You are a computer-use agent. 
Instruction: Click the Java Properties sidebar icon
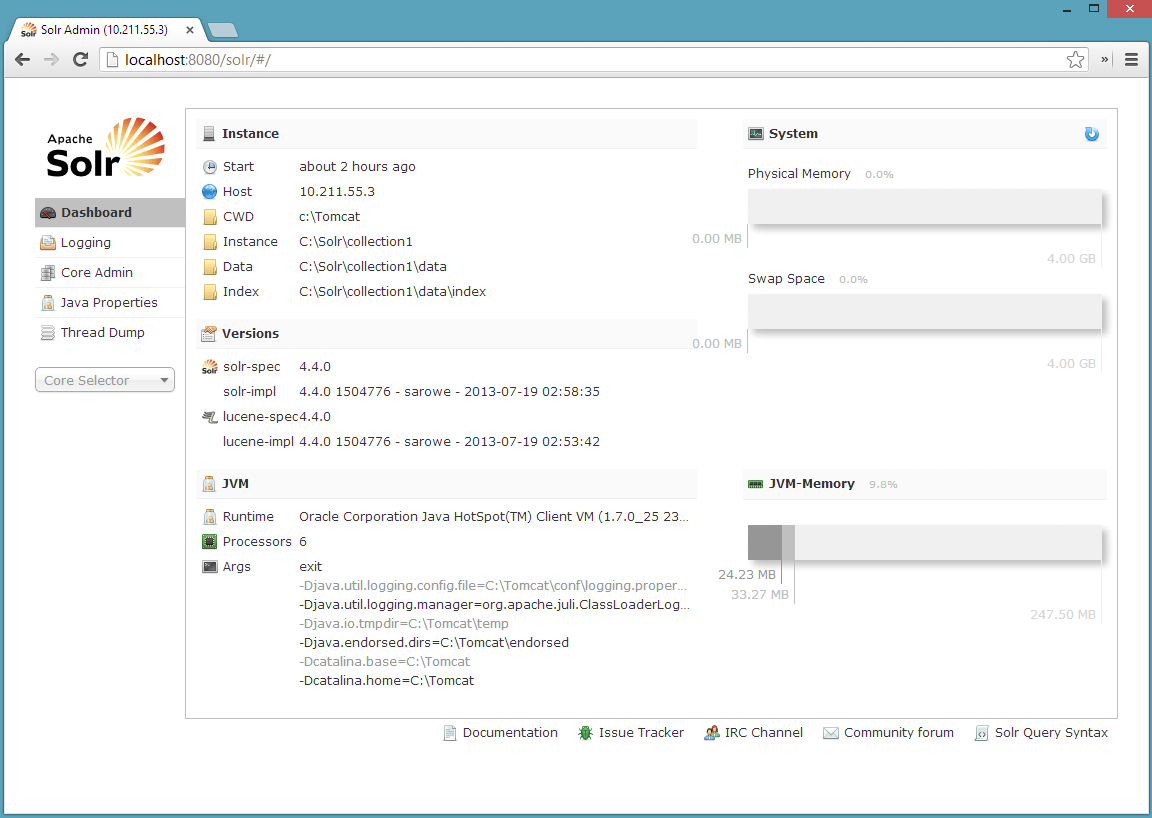click(x=48, y=302)
